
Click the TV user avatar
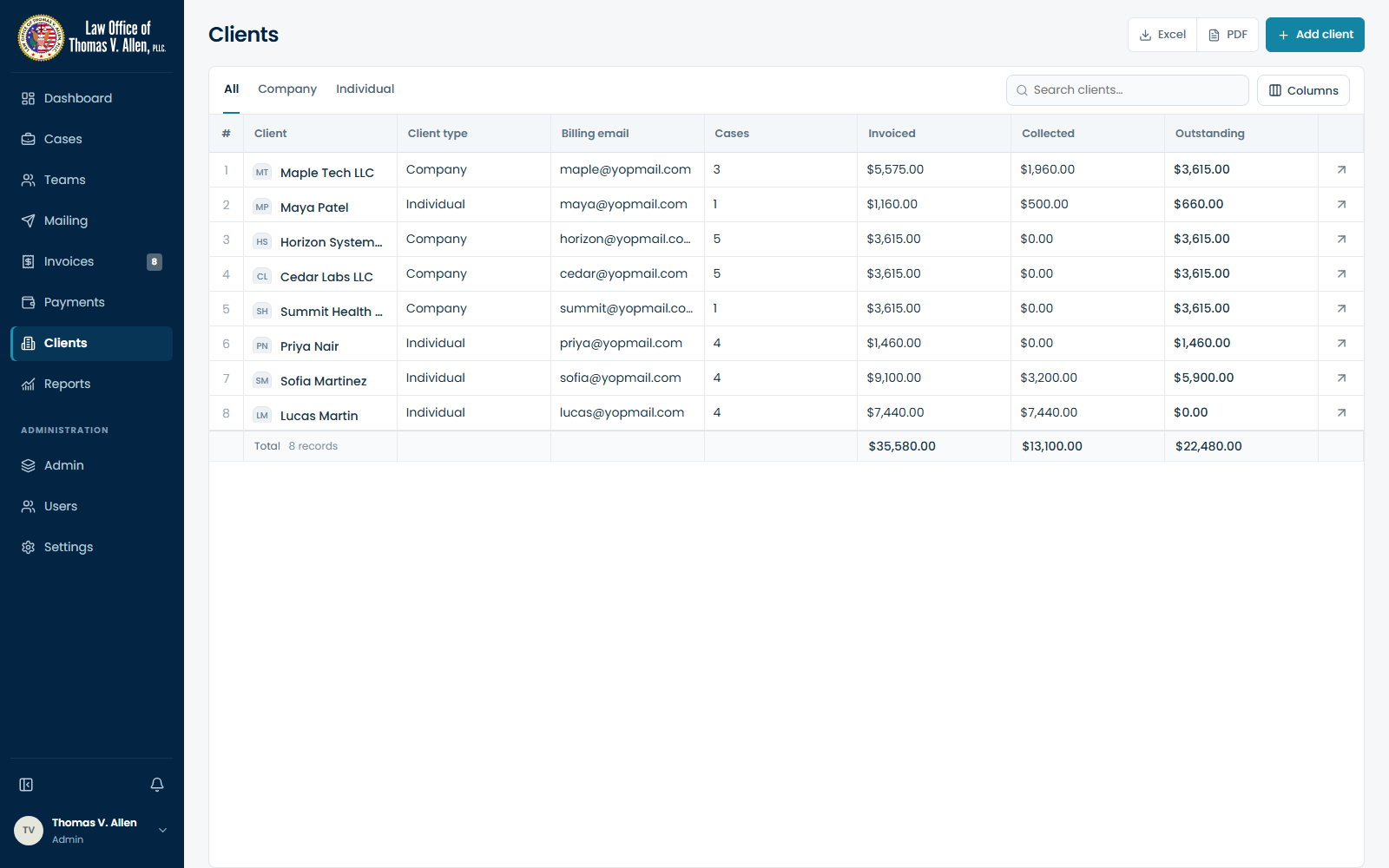pyautogui.click(x=29, y=831)
